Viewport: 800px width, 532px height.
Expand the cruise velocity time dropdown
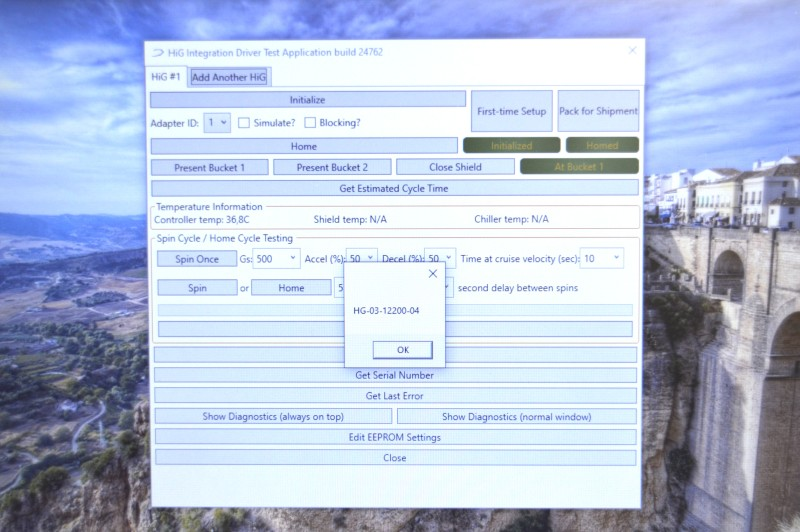tap(602, 259)
